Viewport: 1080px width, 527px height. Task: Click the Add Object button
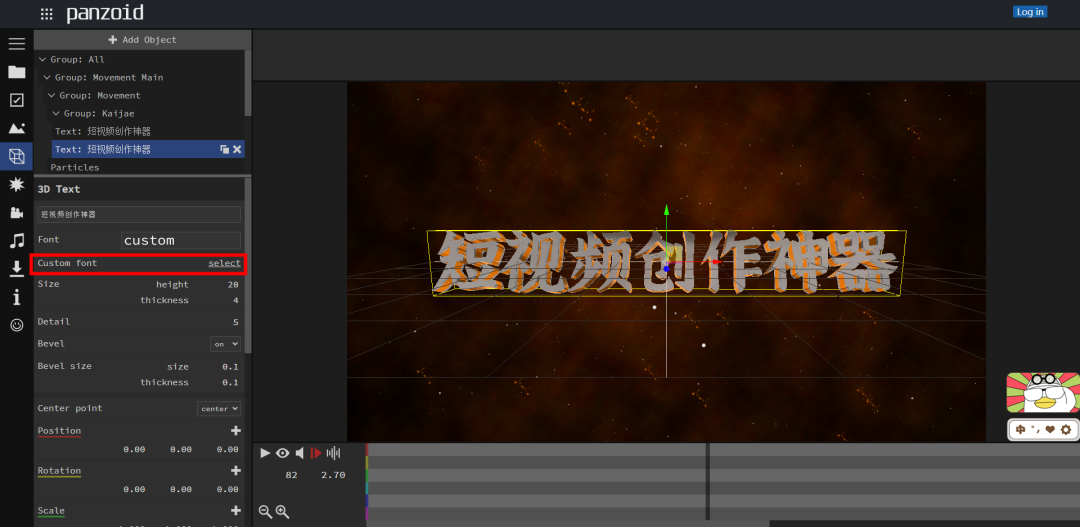tap(142, 40)
